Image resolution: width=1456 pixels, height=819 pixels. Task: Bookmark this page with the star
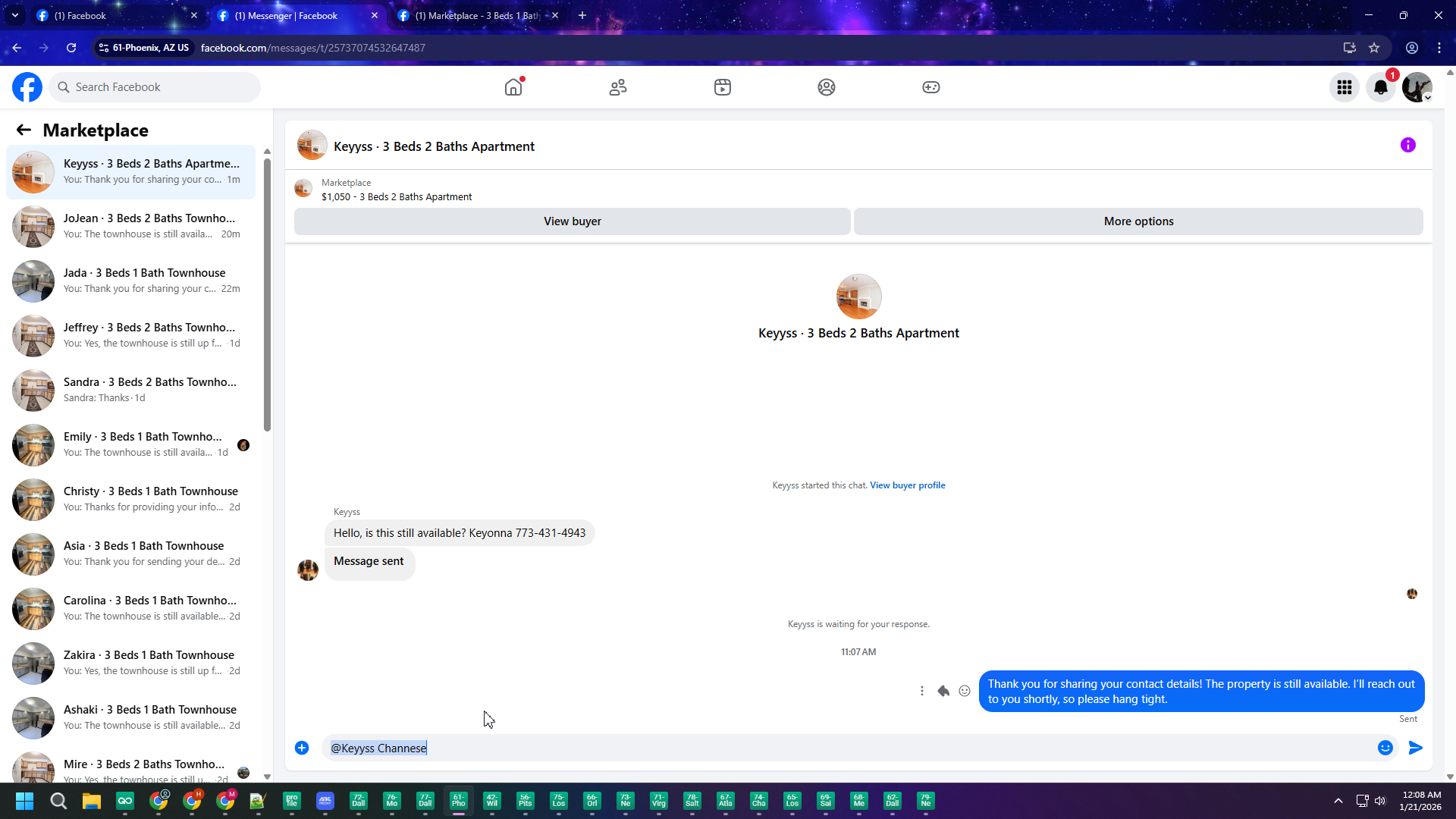1374,48
